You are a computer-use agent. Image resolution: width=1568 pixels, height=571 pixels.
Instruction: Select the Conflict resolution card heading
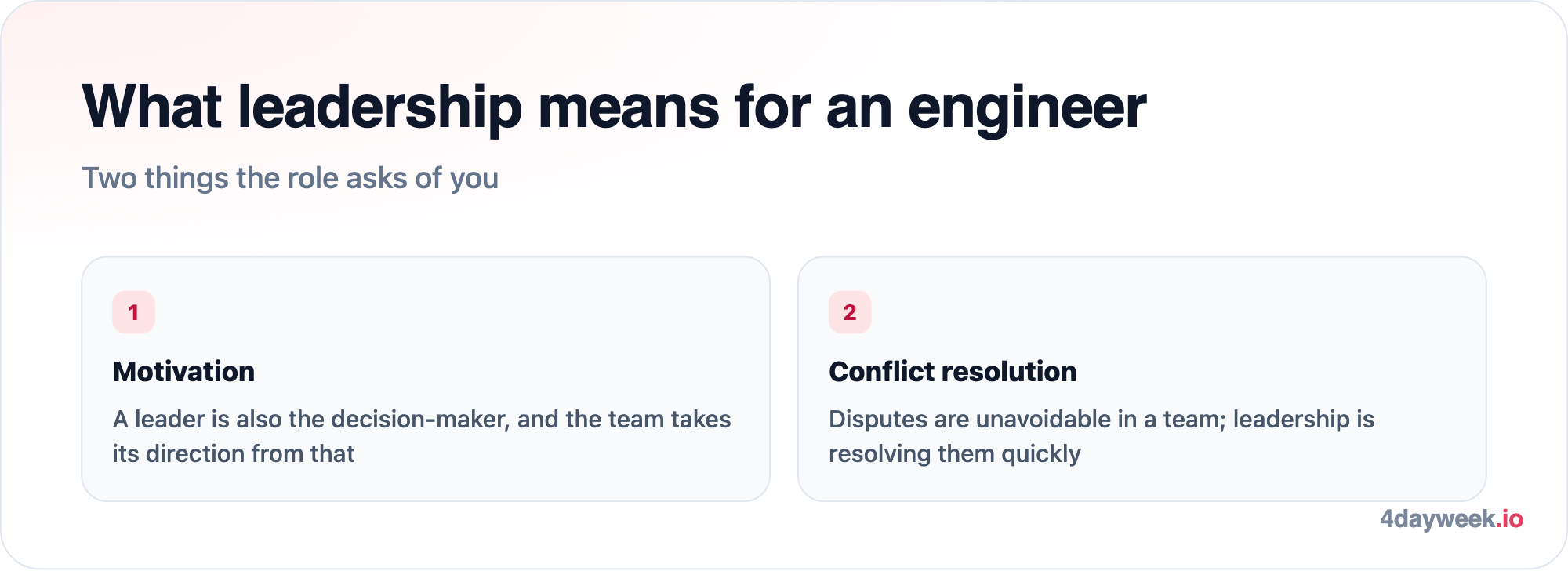[x=953, y=372]
